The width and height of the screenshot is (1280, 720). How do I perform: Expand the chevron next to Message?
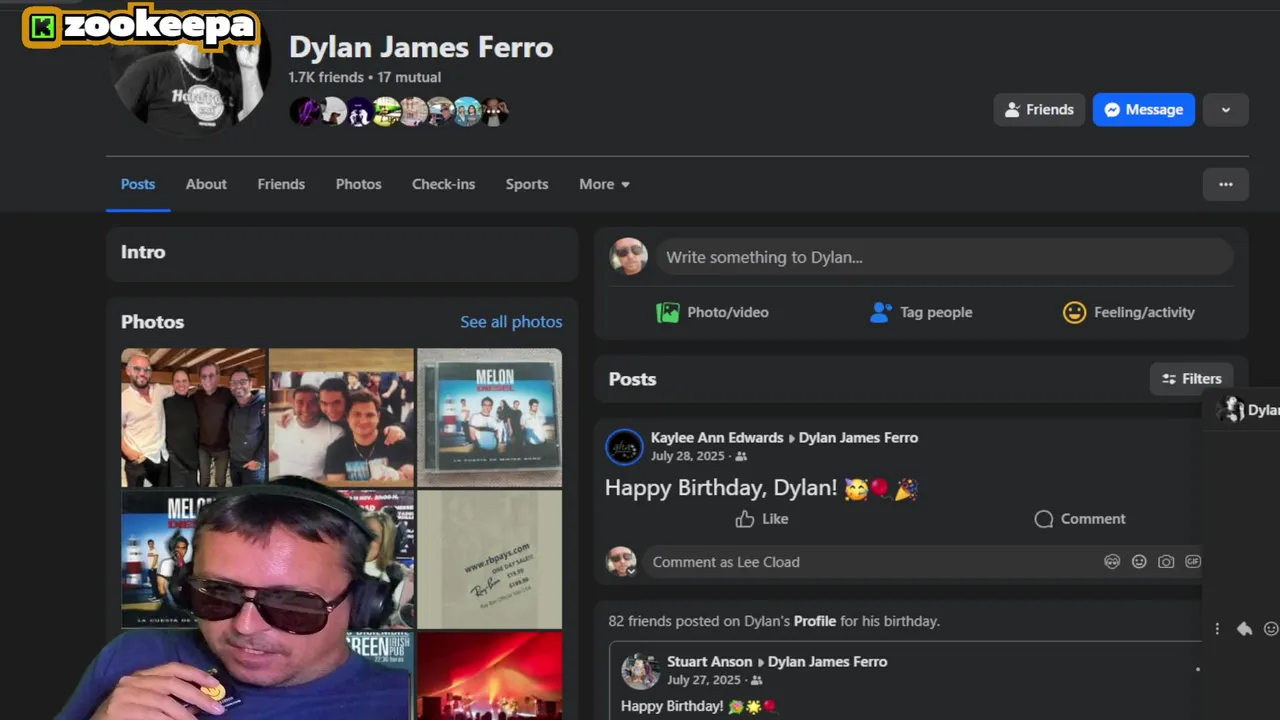[x=1226, y=110]
